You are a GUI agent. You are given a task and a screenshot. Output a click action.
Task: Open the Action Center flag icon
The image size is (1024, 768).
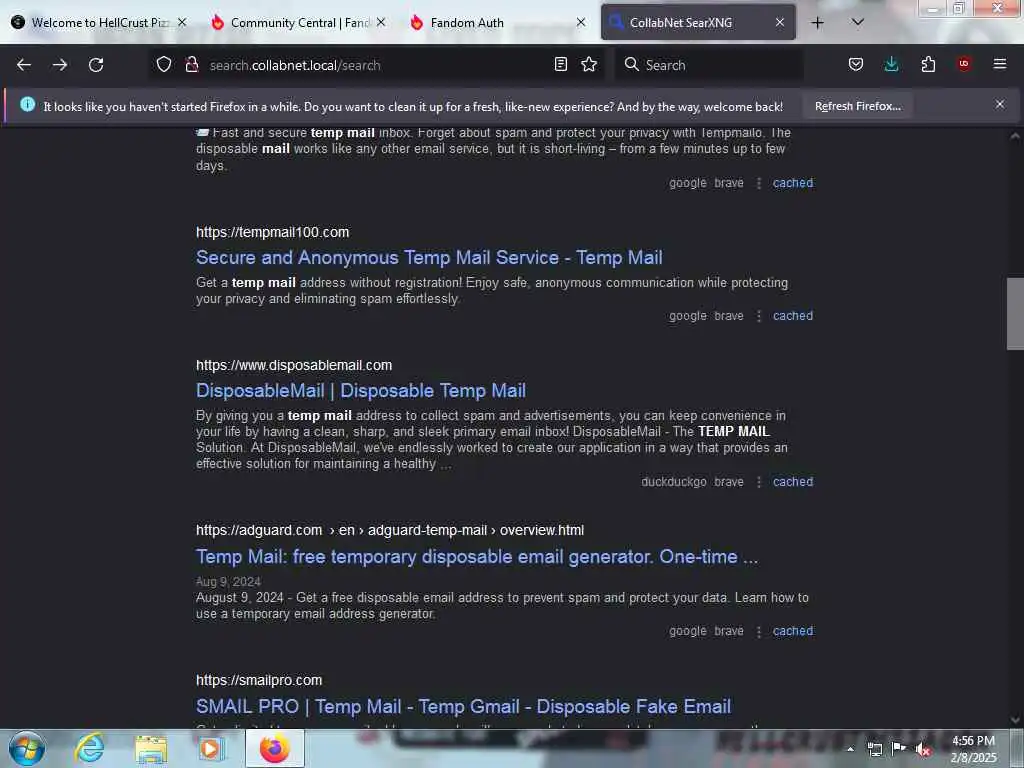[899, 748]
